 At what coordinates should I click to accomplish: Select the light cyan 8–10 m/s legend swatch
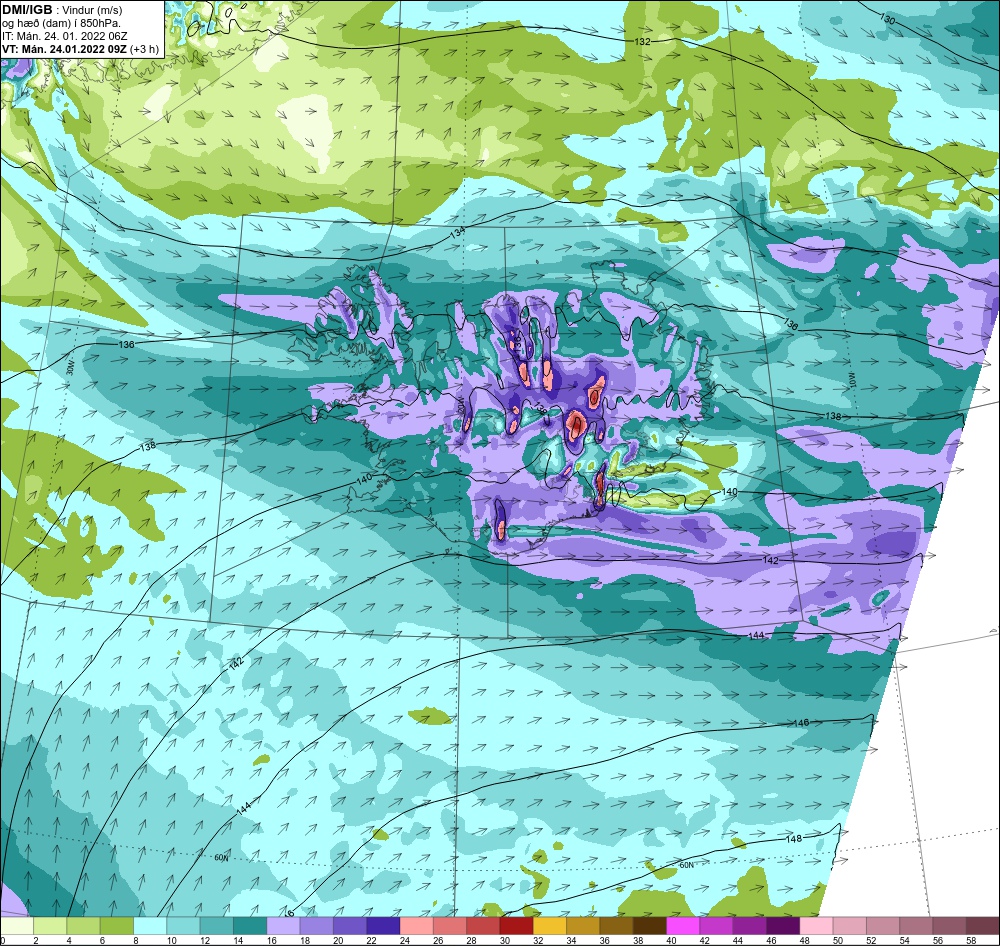(150, 925)
